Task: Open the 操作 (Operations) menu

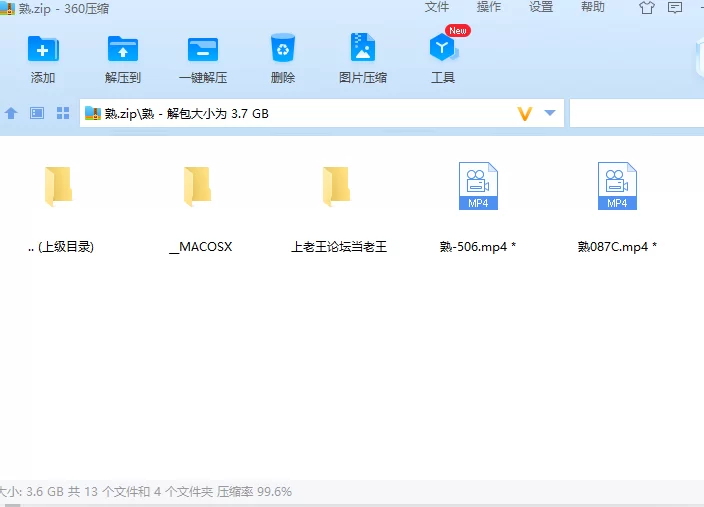Action: pyautogui.click(x=489, y=7)
